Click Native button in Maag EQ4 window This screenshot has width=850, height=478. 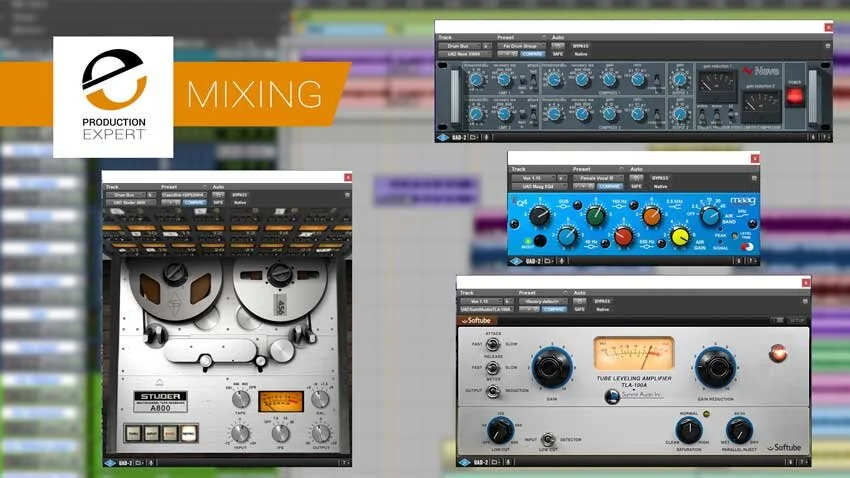(660, 186)
